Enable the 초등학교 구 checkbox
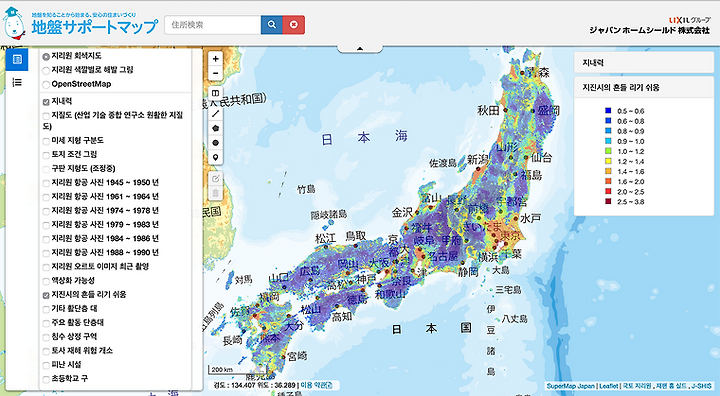720x396 pixels. point(46,379)
